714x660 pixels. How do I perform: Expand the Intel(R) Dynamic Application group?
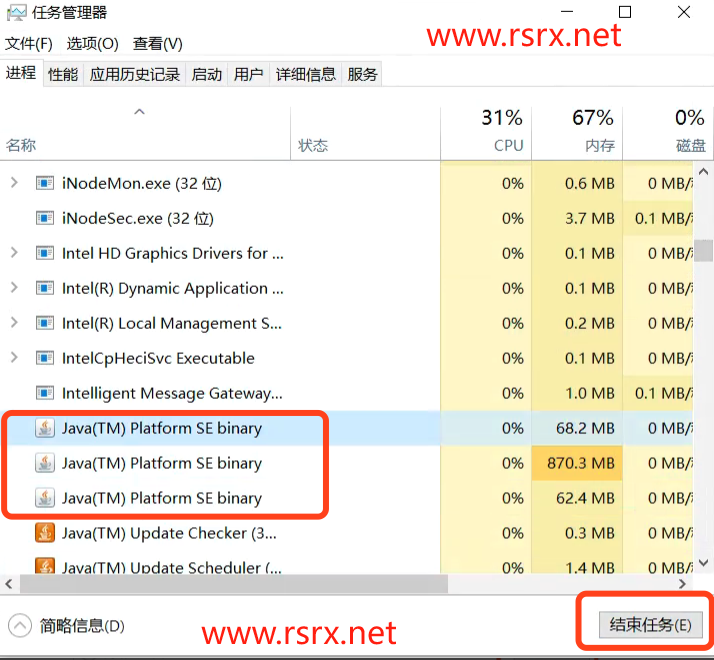point(14,287)
